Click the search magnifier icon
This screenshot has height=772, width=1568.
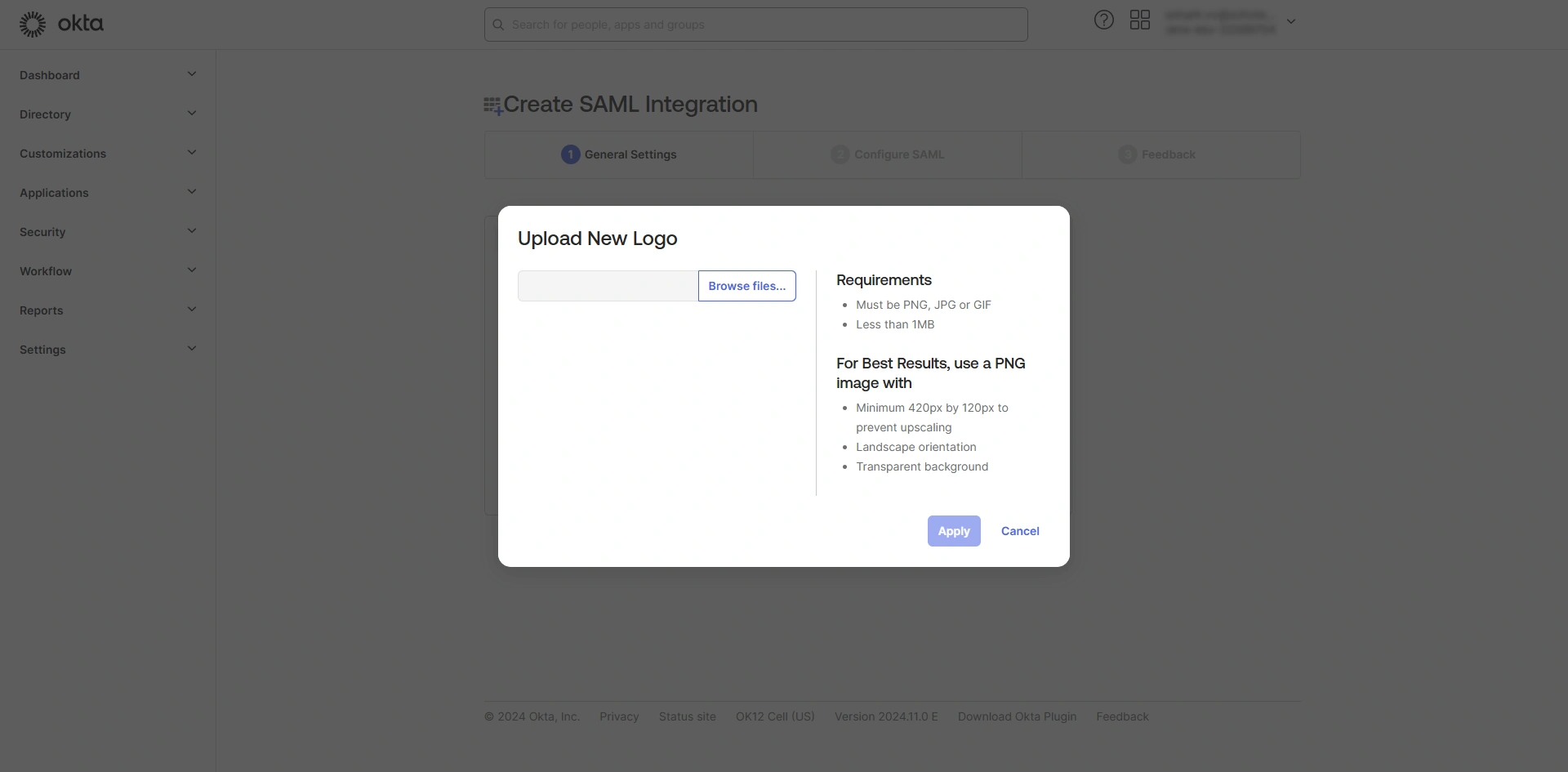pos(498,25)
